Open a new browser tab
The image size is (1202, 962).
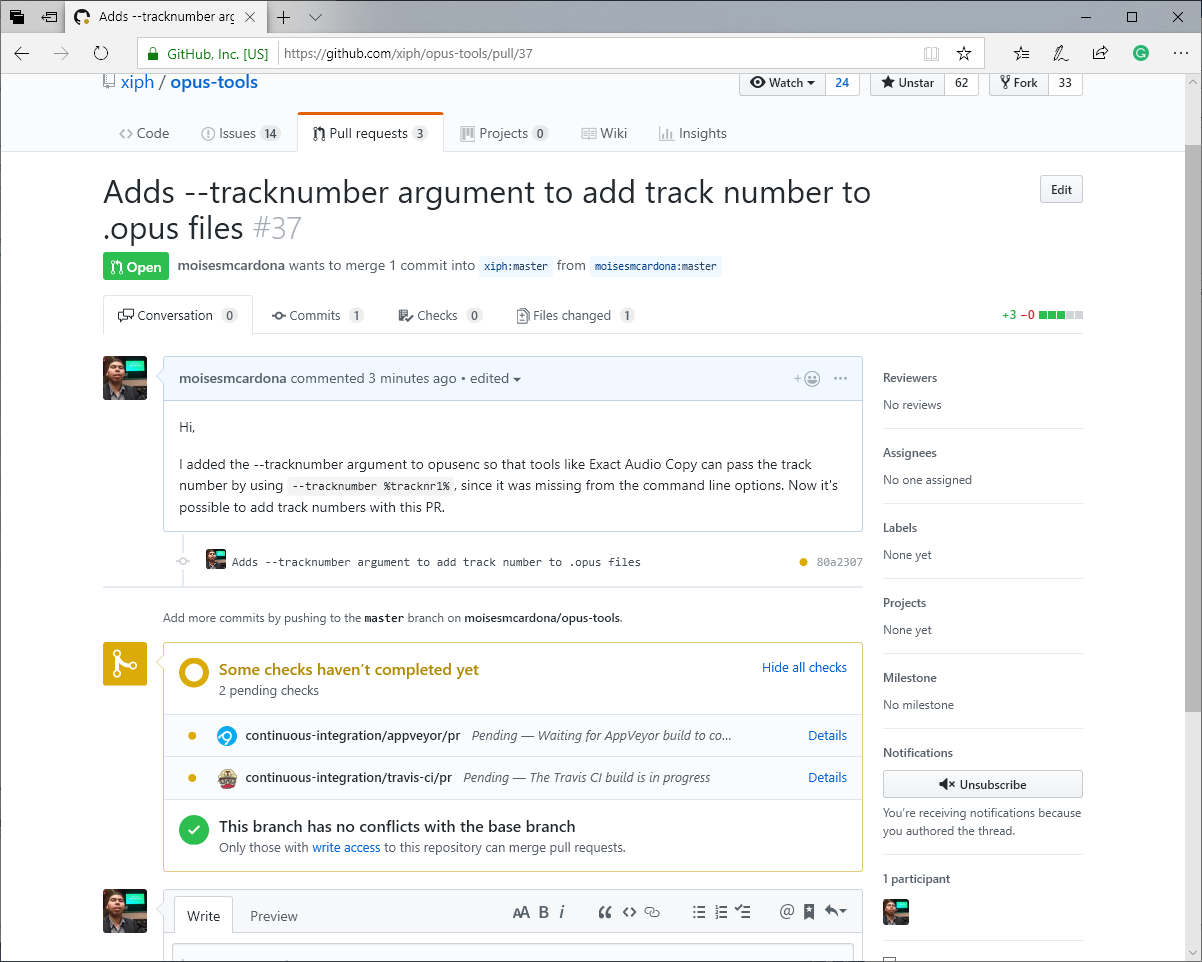click(x=284, y=17)
